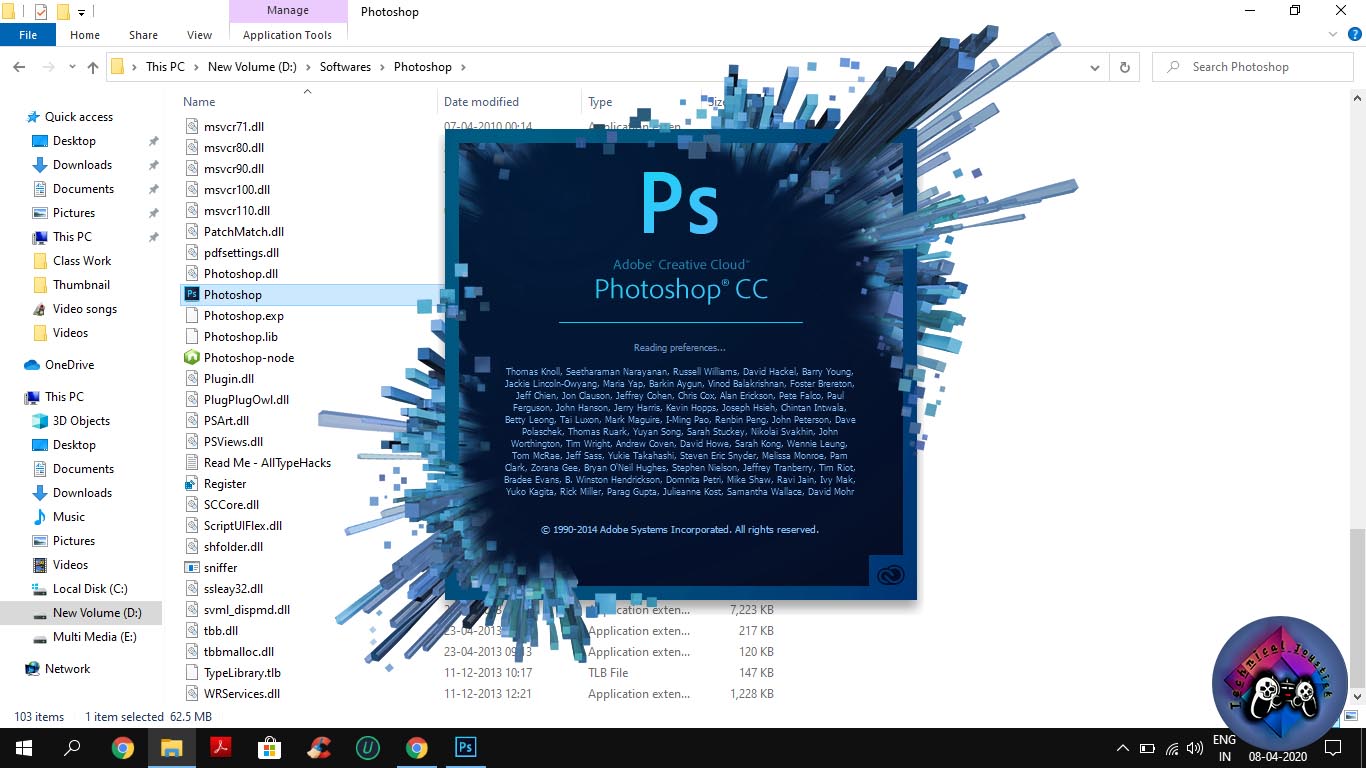
Task: Open File Explorer taskbar icon
Action: tap(171, 748)
